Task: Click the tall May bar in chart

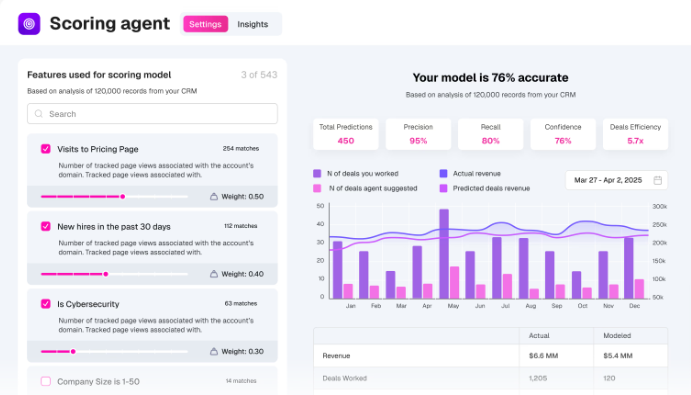Action: [444, 254]
